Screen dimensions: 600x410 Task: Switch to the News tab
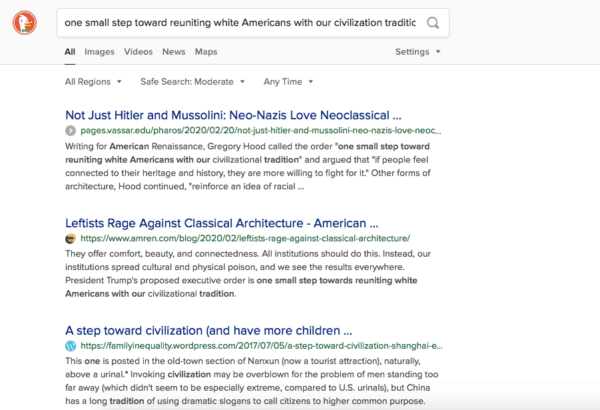pos(174,52)
